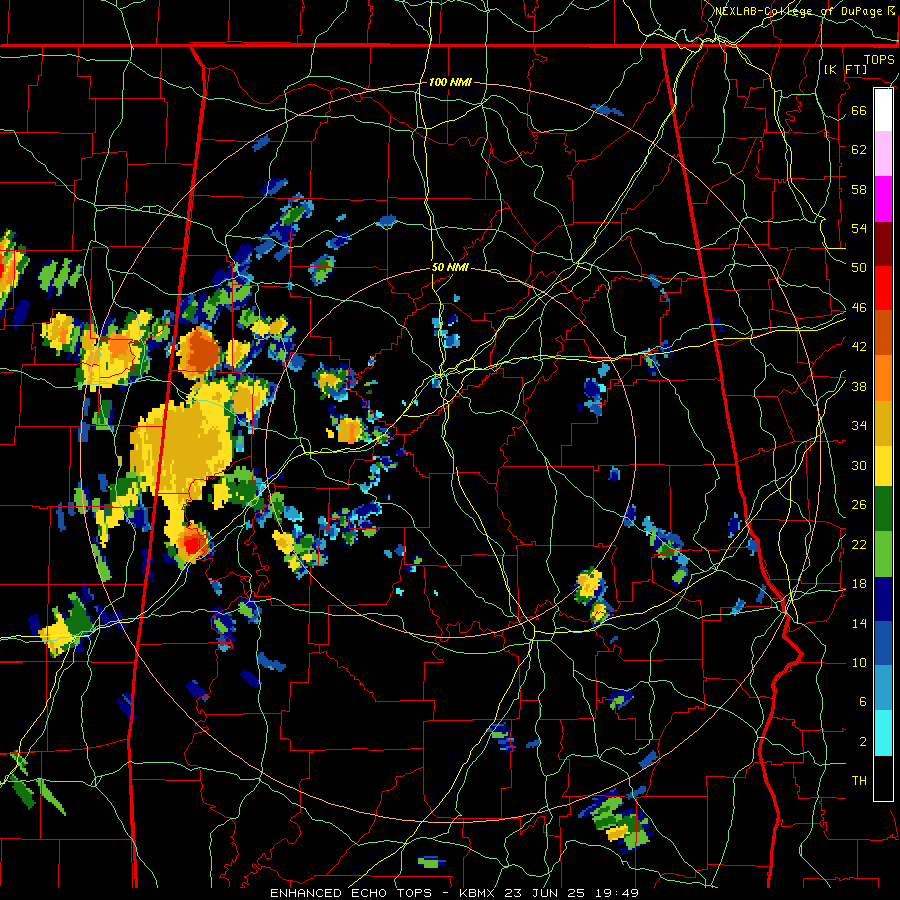900x900 pixels.
Task: Click the white swatch atop the tops scale
Action: pos(883,110)
